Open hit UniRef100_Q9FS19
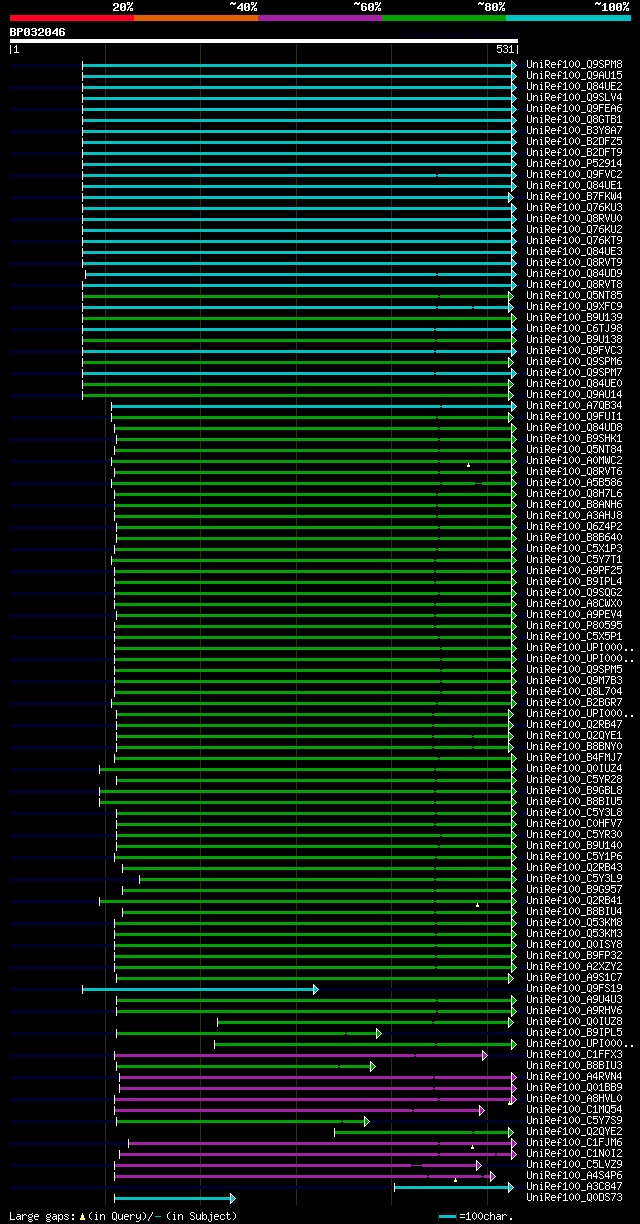Image resolution: width=640 pixels, height=1224 pixels. [x=575, y=988]
